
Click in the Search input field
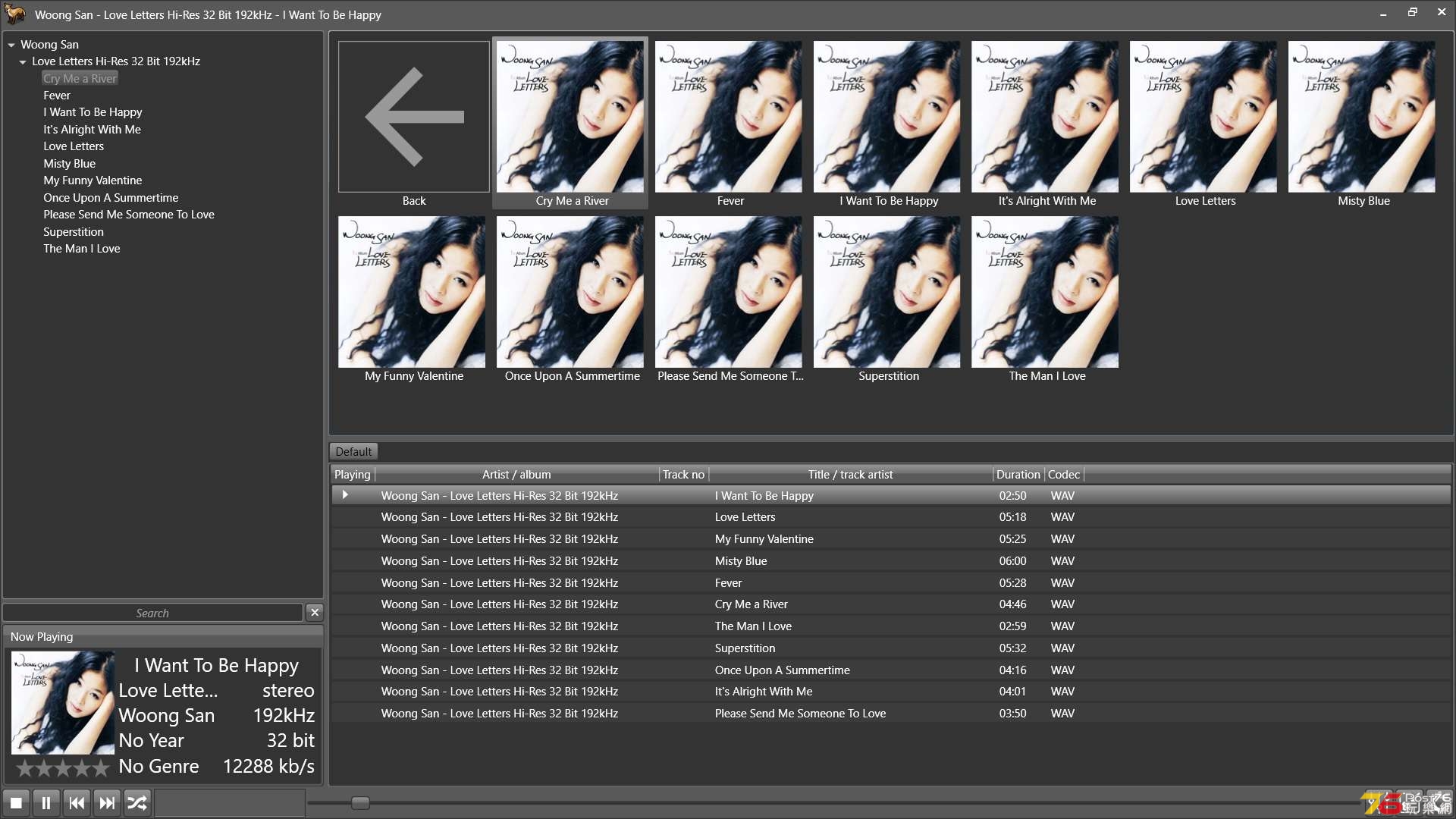pos(153,613)
